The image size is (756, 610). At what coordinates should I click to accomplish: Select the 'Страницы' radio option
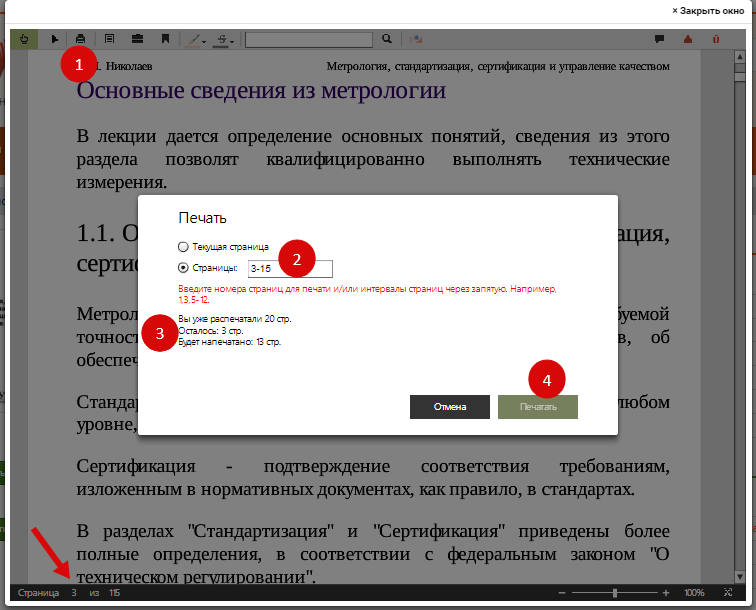point(182,268)
